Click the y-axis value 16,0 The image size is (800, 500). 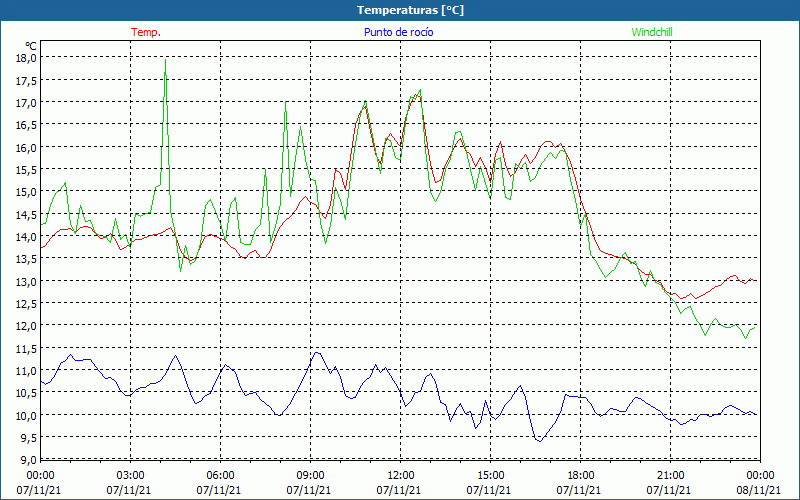[x=26, y=147]
